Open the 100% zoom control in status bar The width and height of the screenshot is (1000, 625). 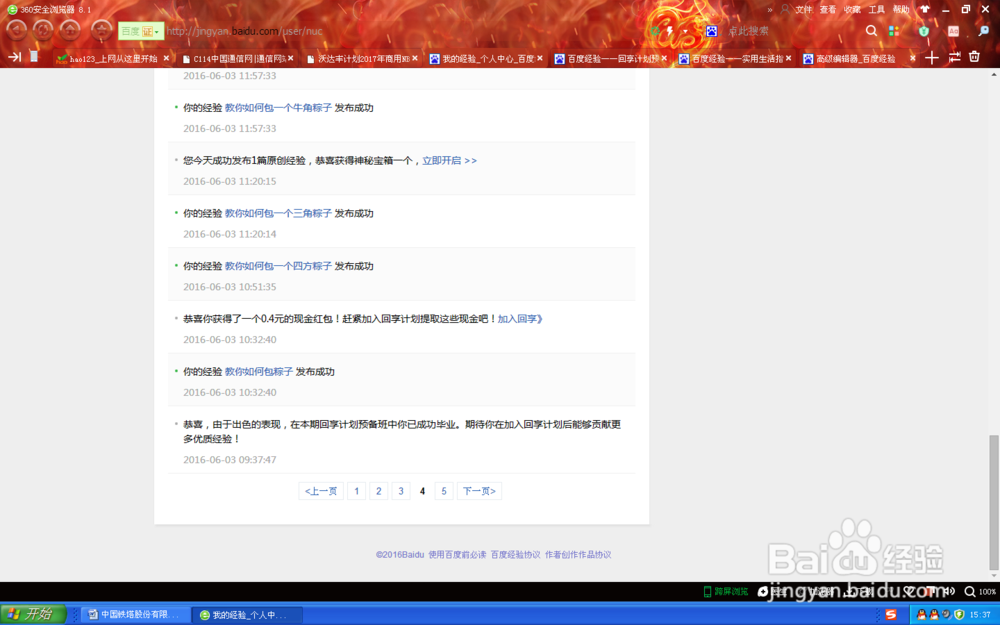(980, 592)
